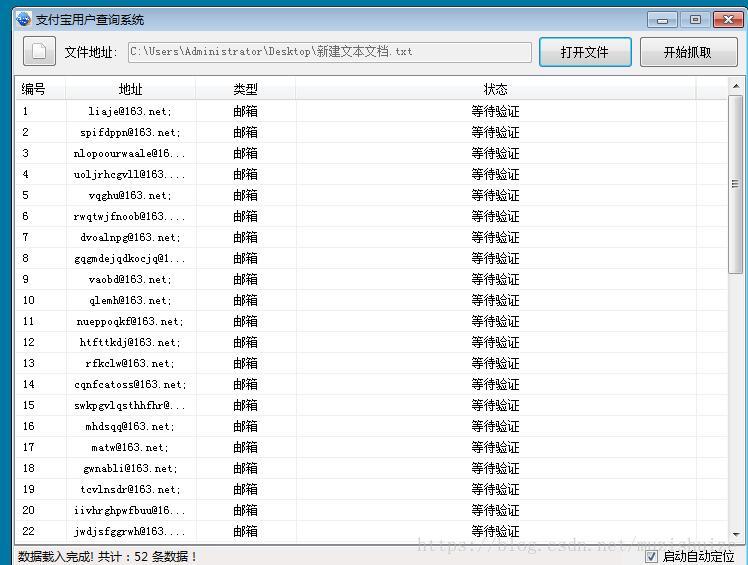Click the blank document icon button
This screenshot has width=748, height=565.
[x=39, y=51]
